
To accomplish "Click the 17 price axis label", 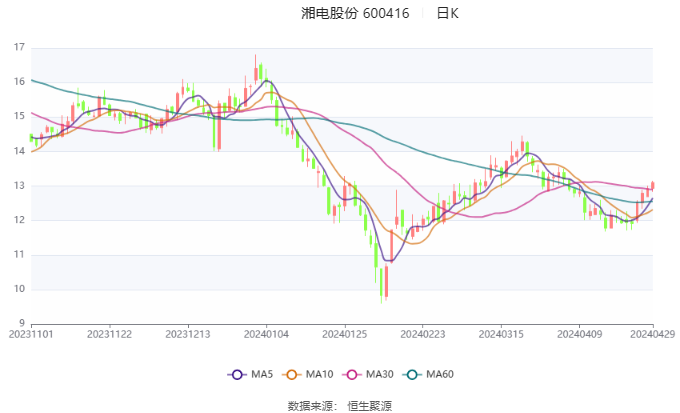I will click(19, 47).
